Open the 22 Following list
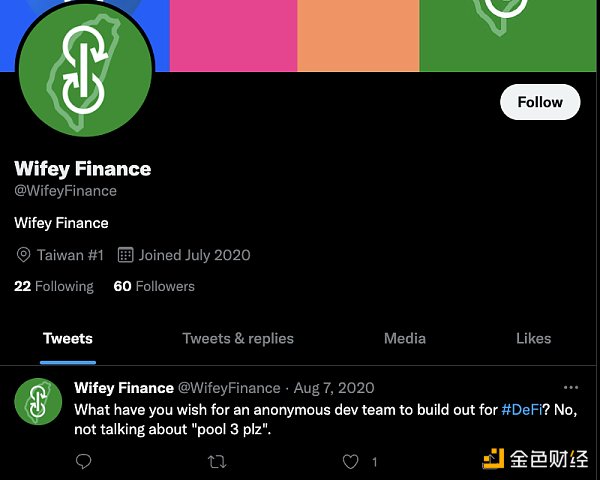 pyautogui.click(x=54, y=286)
